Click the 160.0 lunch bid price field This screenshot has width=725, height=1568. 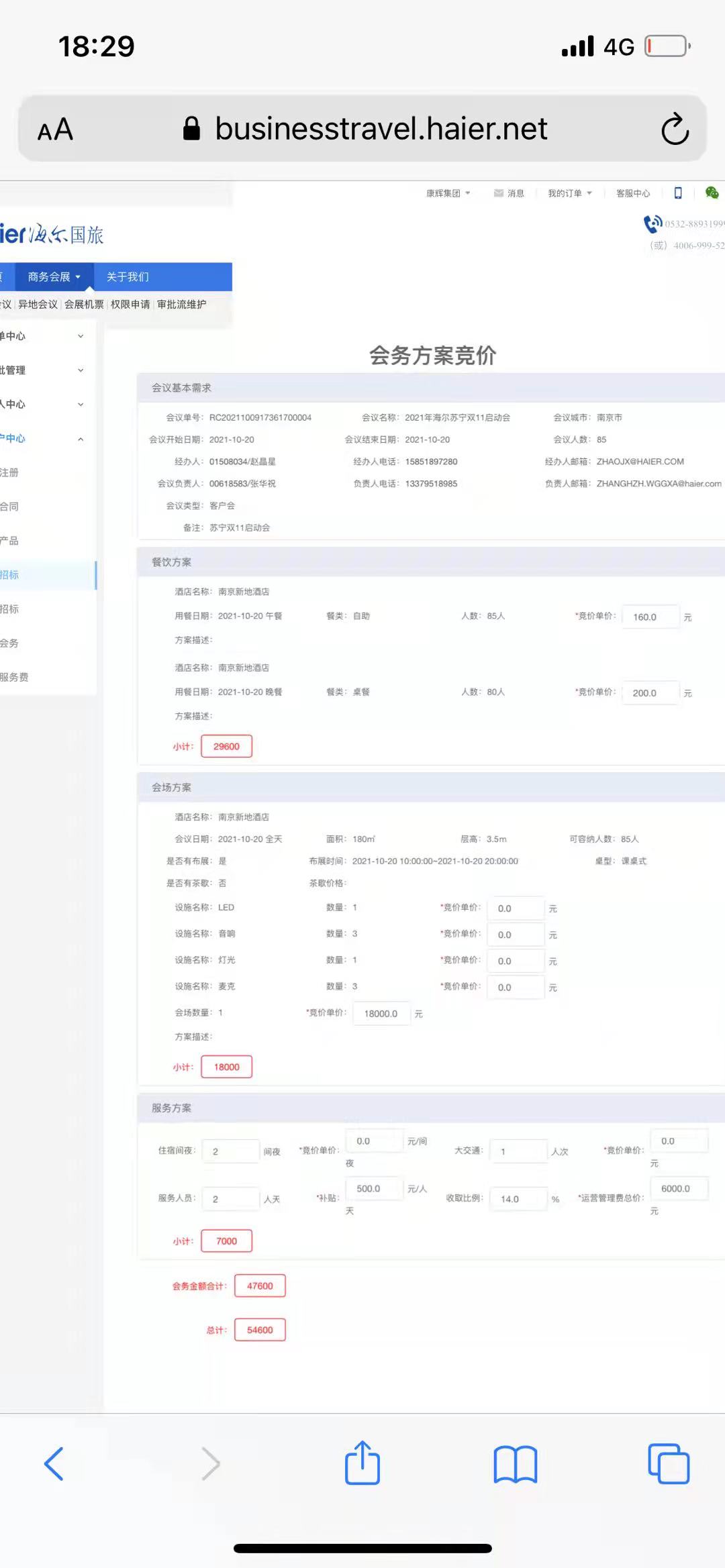(650, 617)
